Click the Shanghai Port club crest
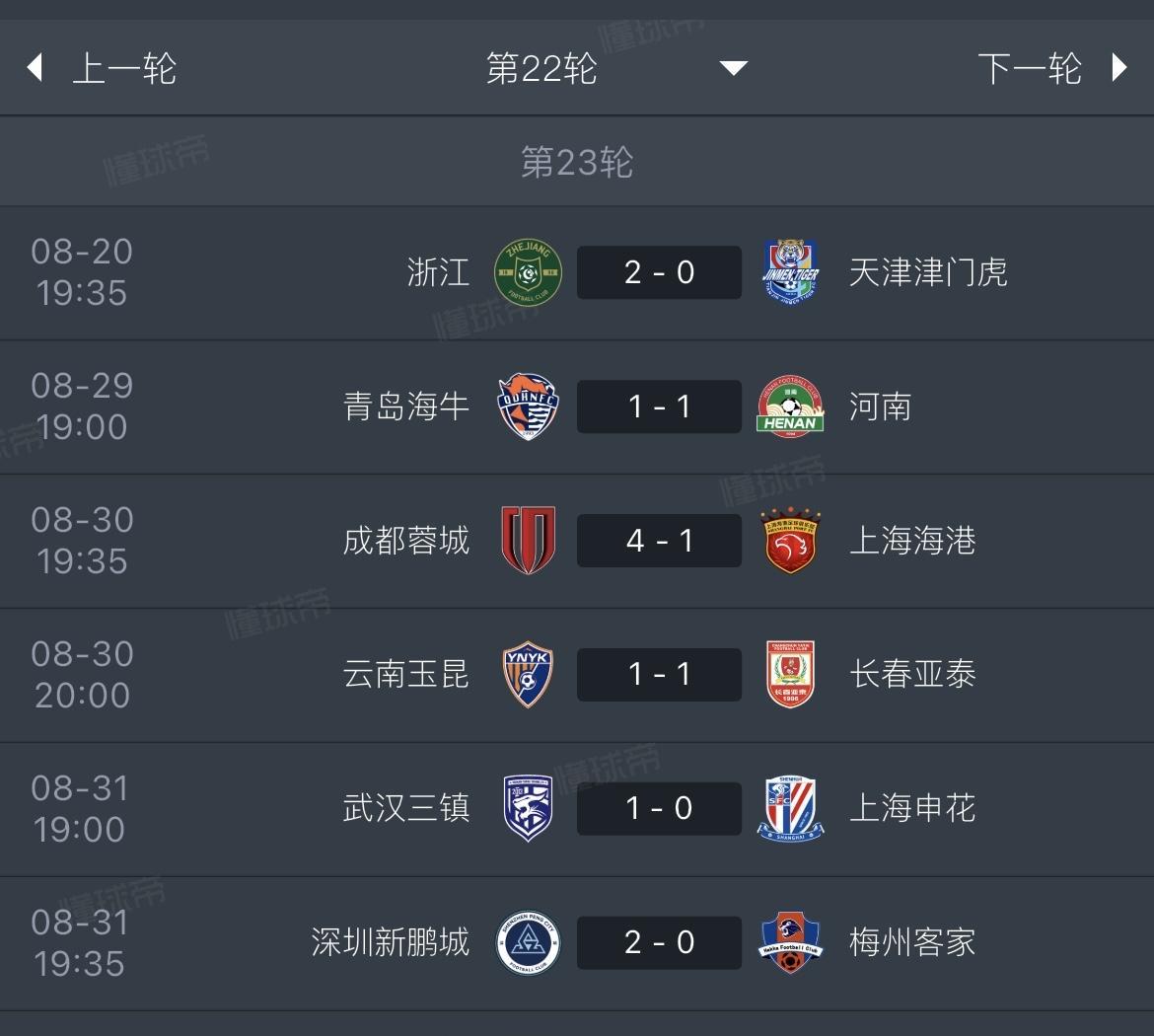 790,541
